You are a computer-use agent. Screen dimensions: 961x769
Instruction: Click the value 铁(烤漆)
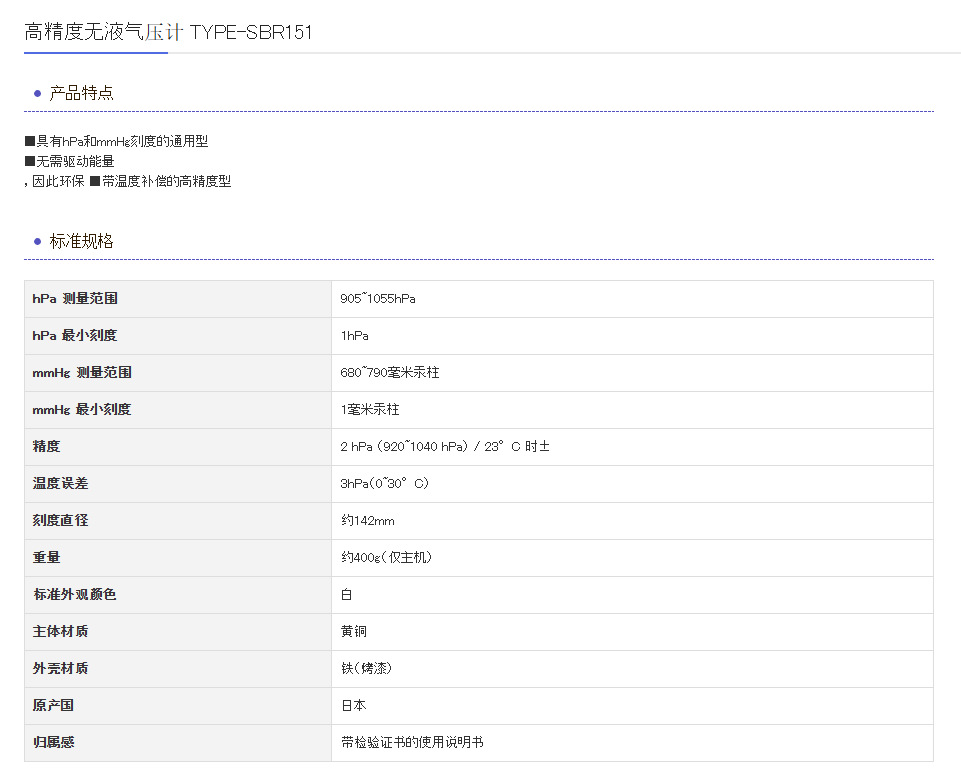point(366,668)
